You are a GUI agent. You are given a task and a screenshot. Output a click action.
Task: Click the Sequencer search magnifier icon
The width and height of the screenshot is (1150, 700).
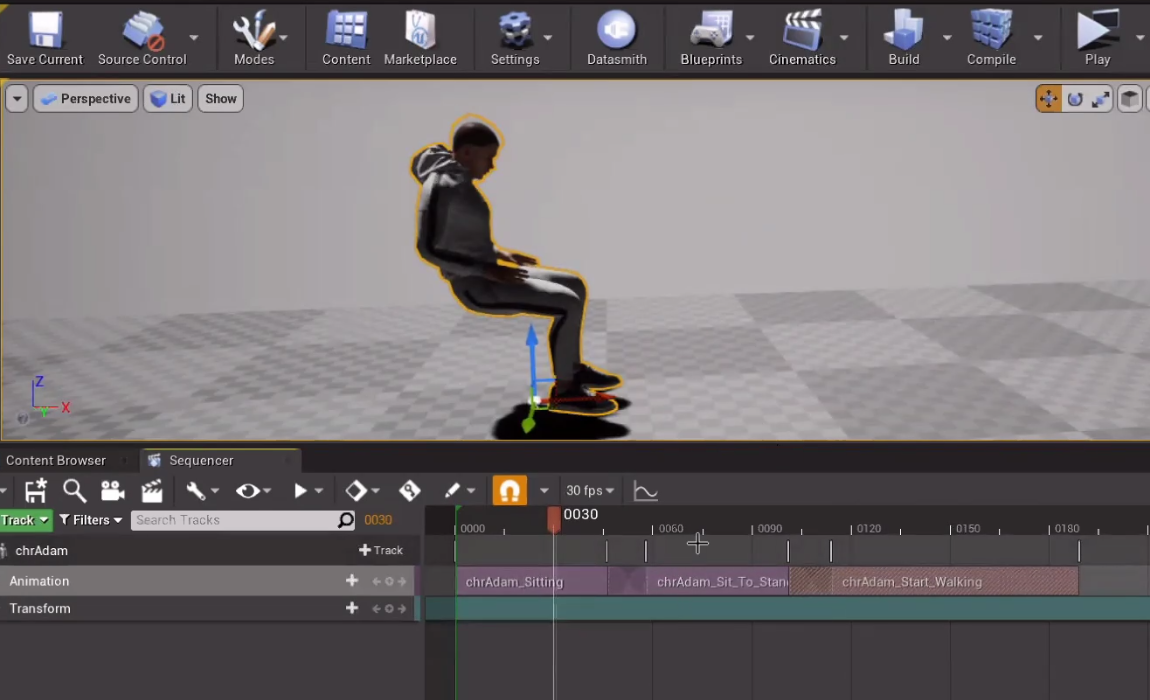click(x=74, y=490)
